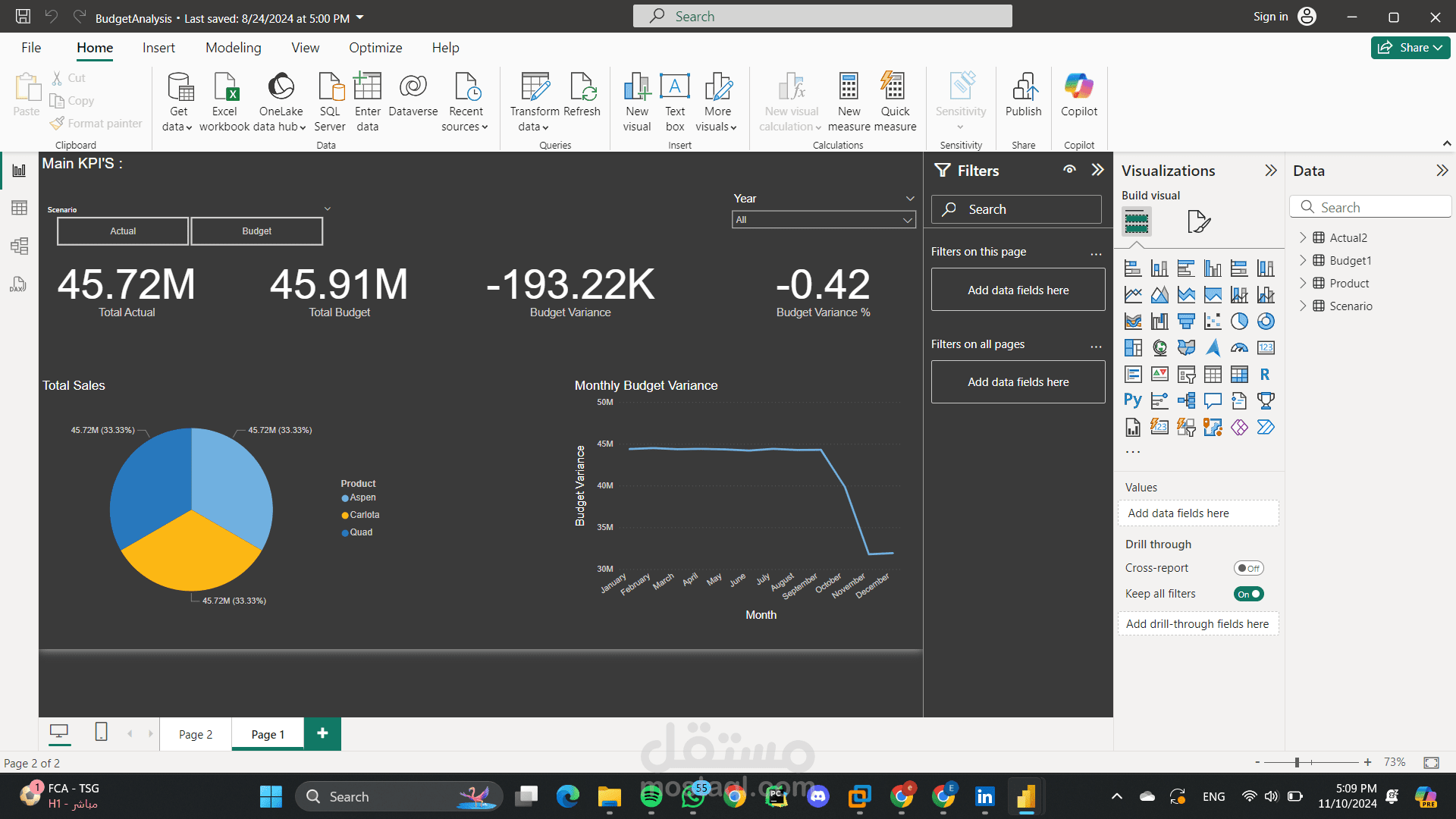The height and width of the screenshot is (819, 1456).
Task: Open the Modeling ribbon tab
Action: pos(233,48)
